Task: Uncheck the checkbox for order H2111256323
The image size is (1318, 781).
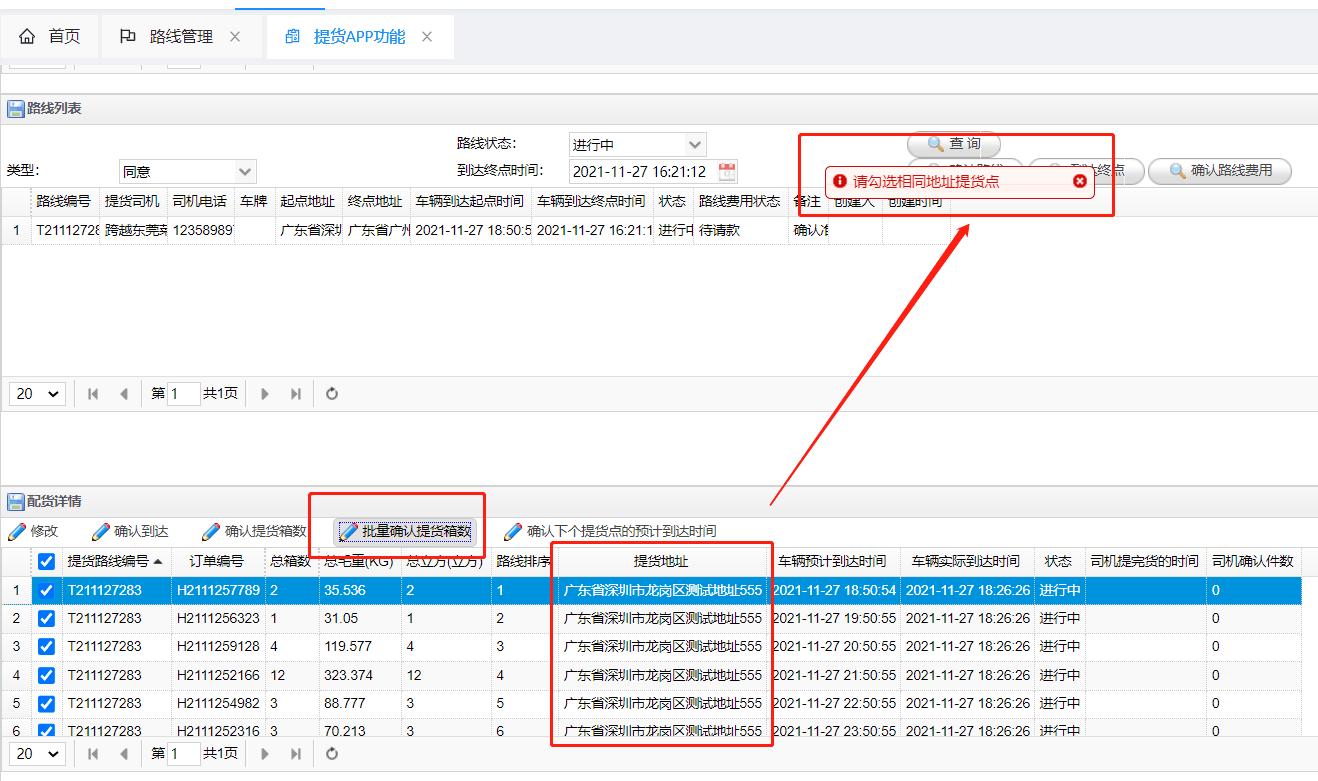Action: tap(46, 619)
